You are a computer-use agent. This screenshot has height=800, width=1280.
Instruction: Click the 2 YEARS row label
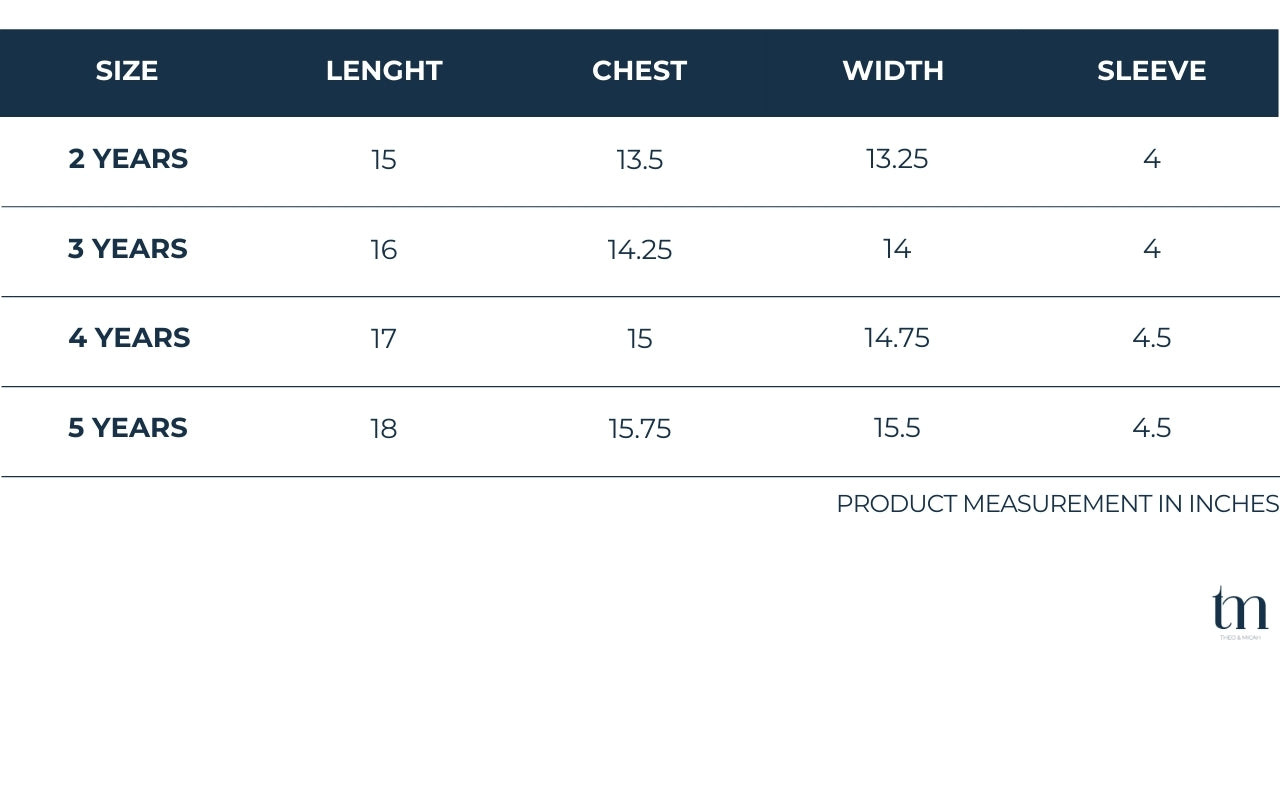tap(128, 159)
